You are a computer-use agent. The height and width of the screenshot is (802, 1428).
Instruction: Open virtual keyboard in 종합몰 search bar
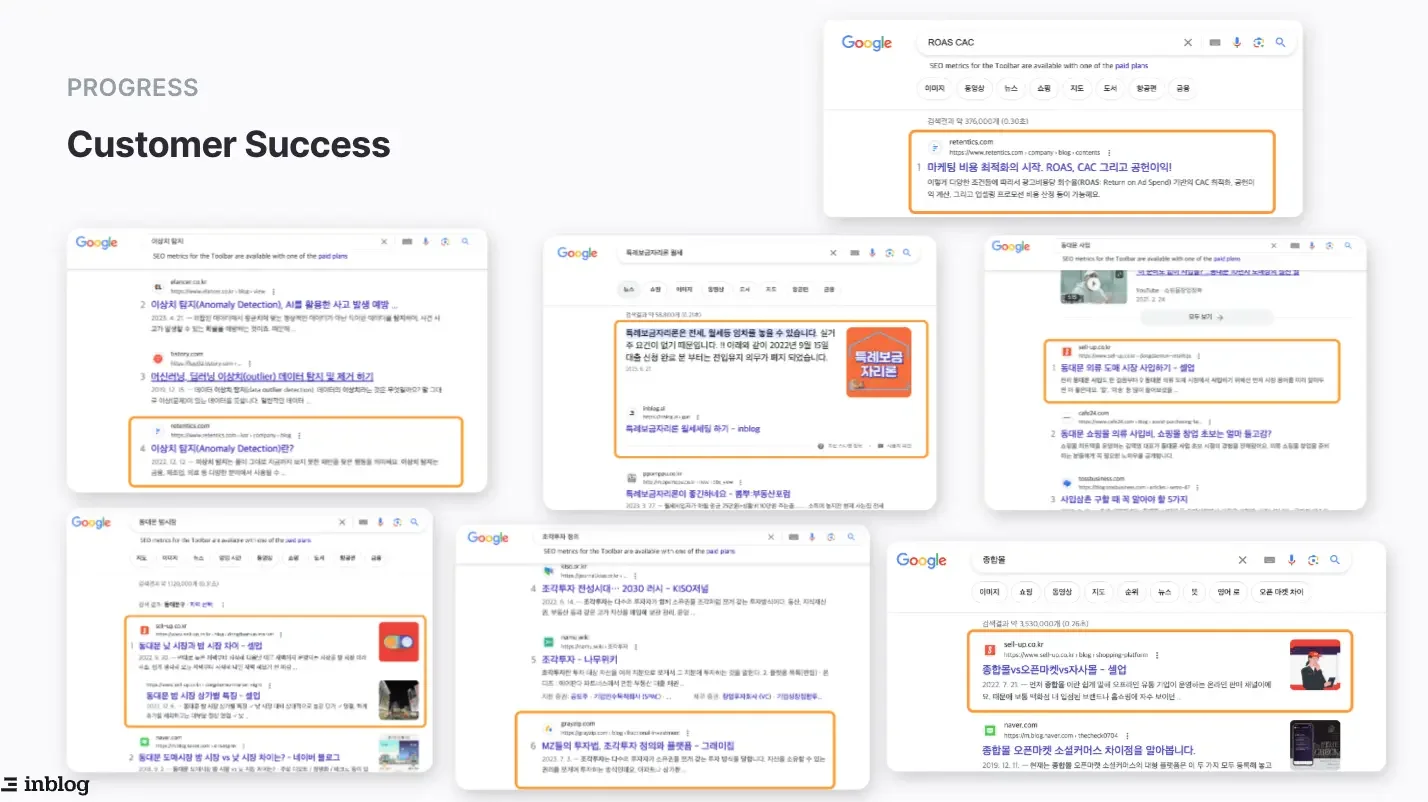1269,560
